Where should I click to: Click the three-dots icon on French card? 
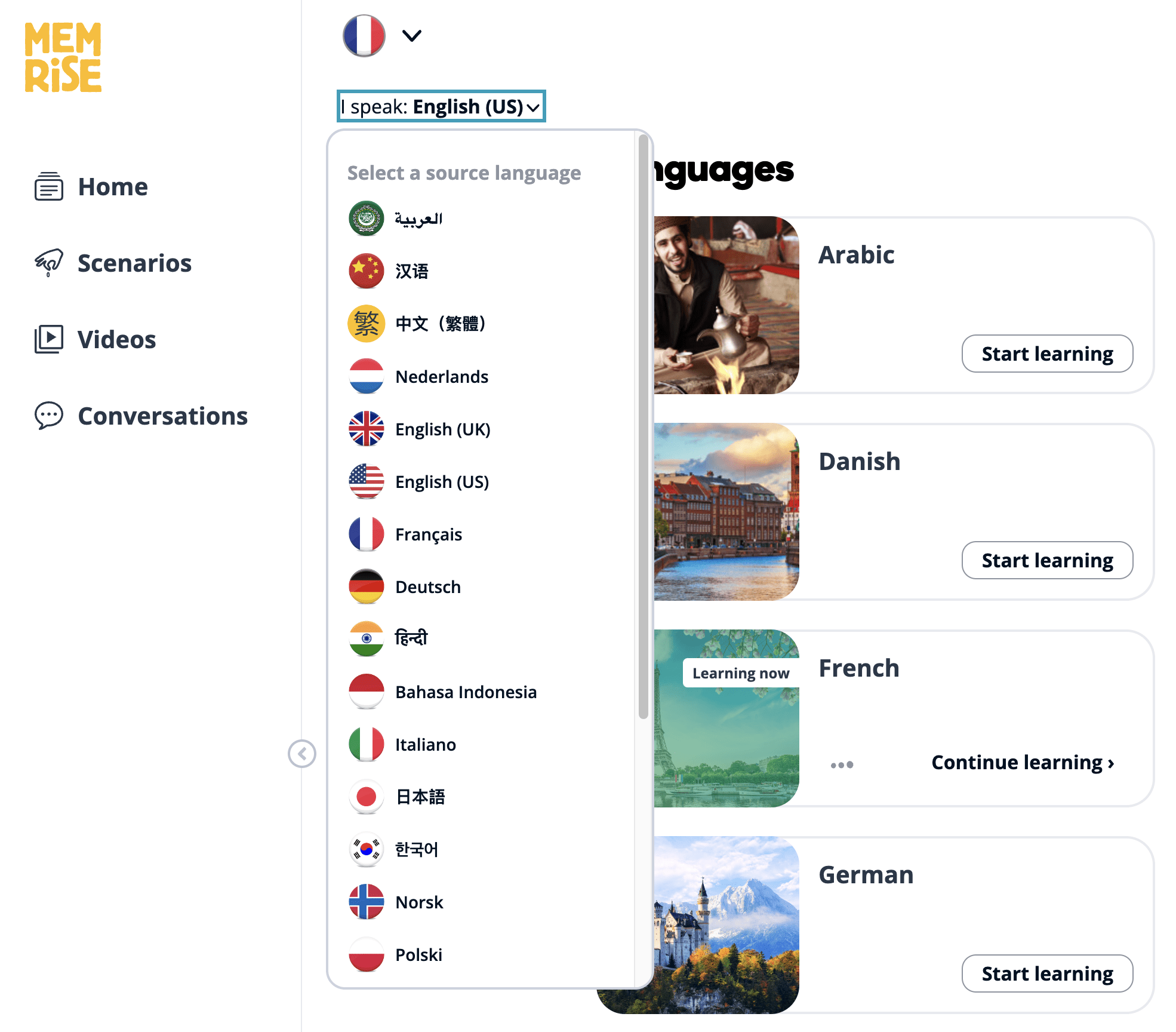pyautogui.click(x=842, y=764)
